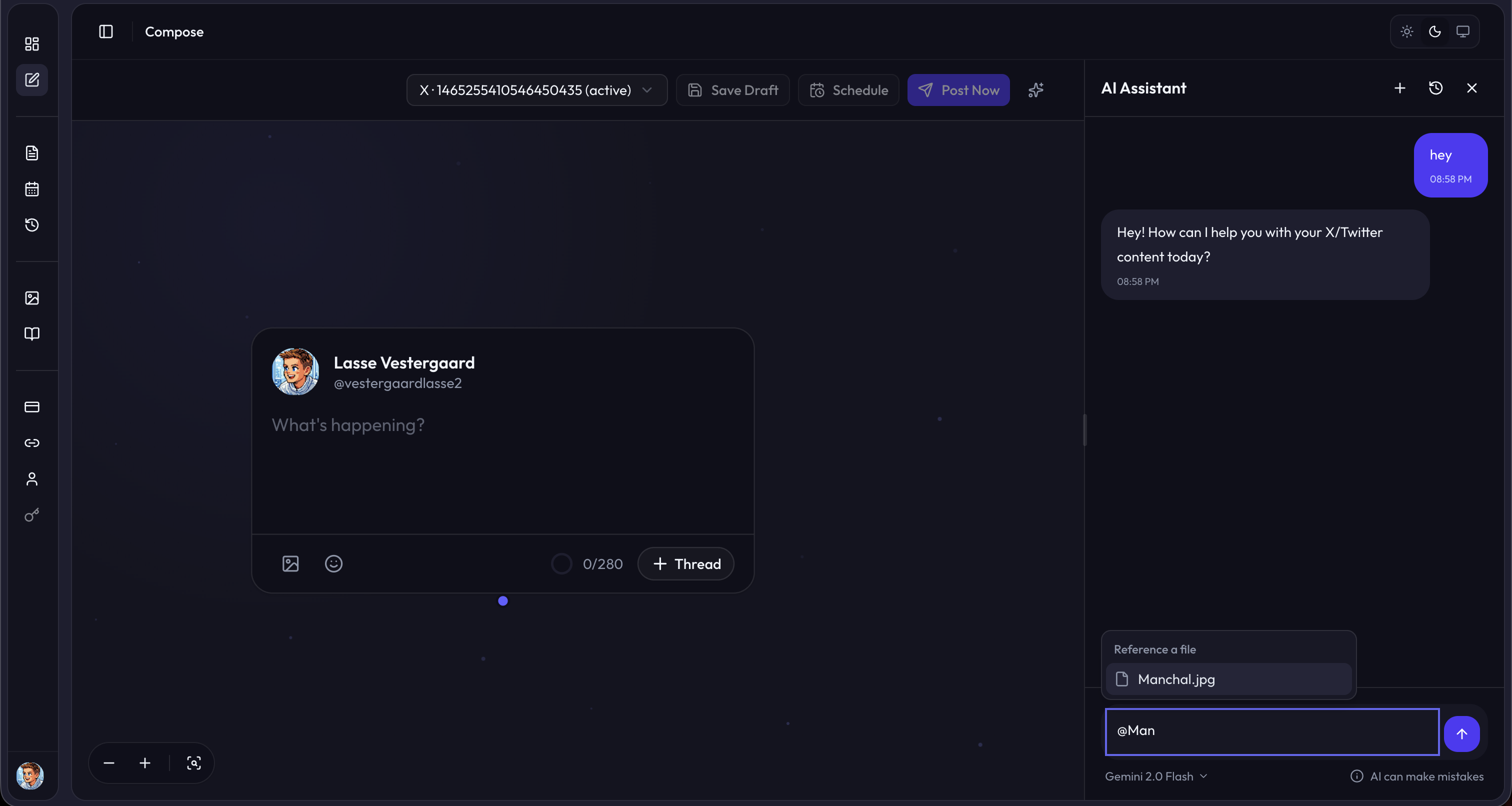Click the AI chat message input field
The image size is (1512, 806).
(x=1271, y=731)
